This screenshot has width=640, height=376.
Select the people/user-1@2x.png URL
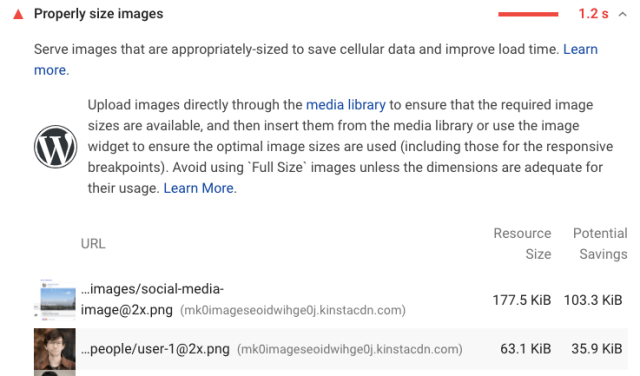click(155, 349)
